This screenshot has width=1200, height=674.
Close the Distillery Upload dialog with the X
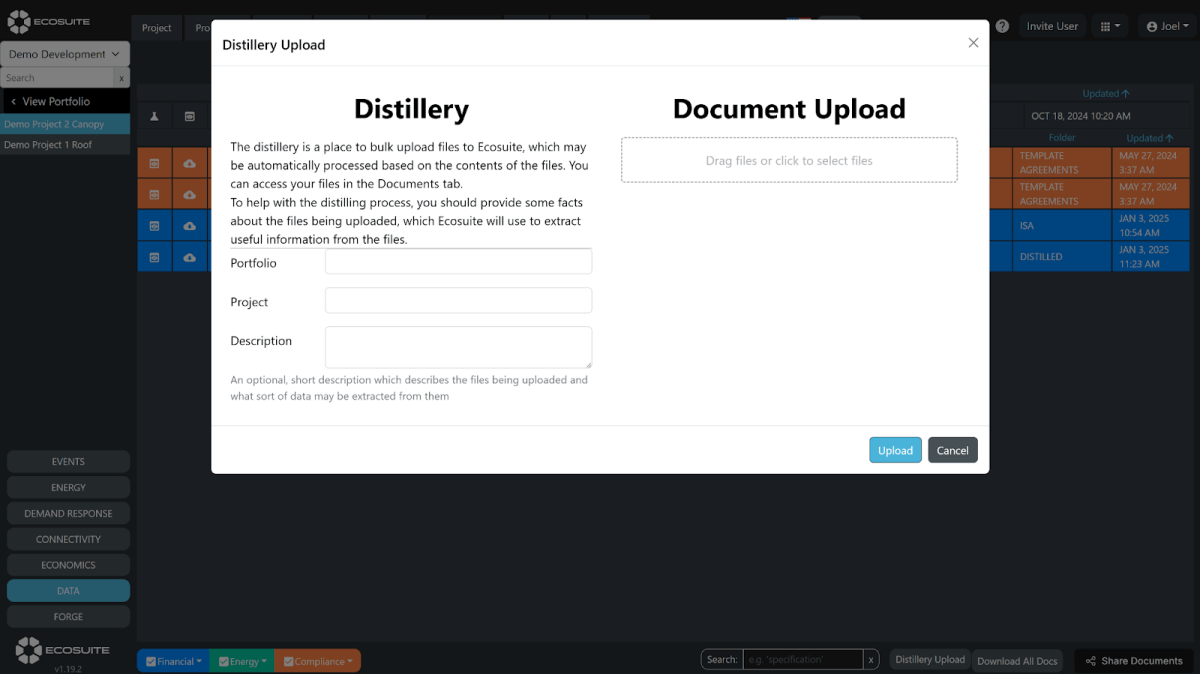click(x=973, y=43)
